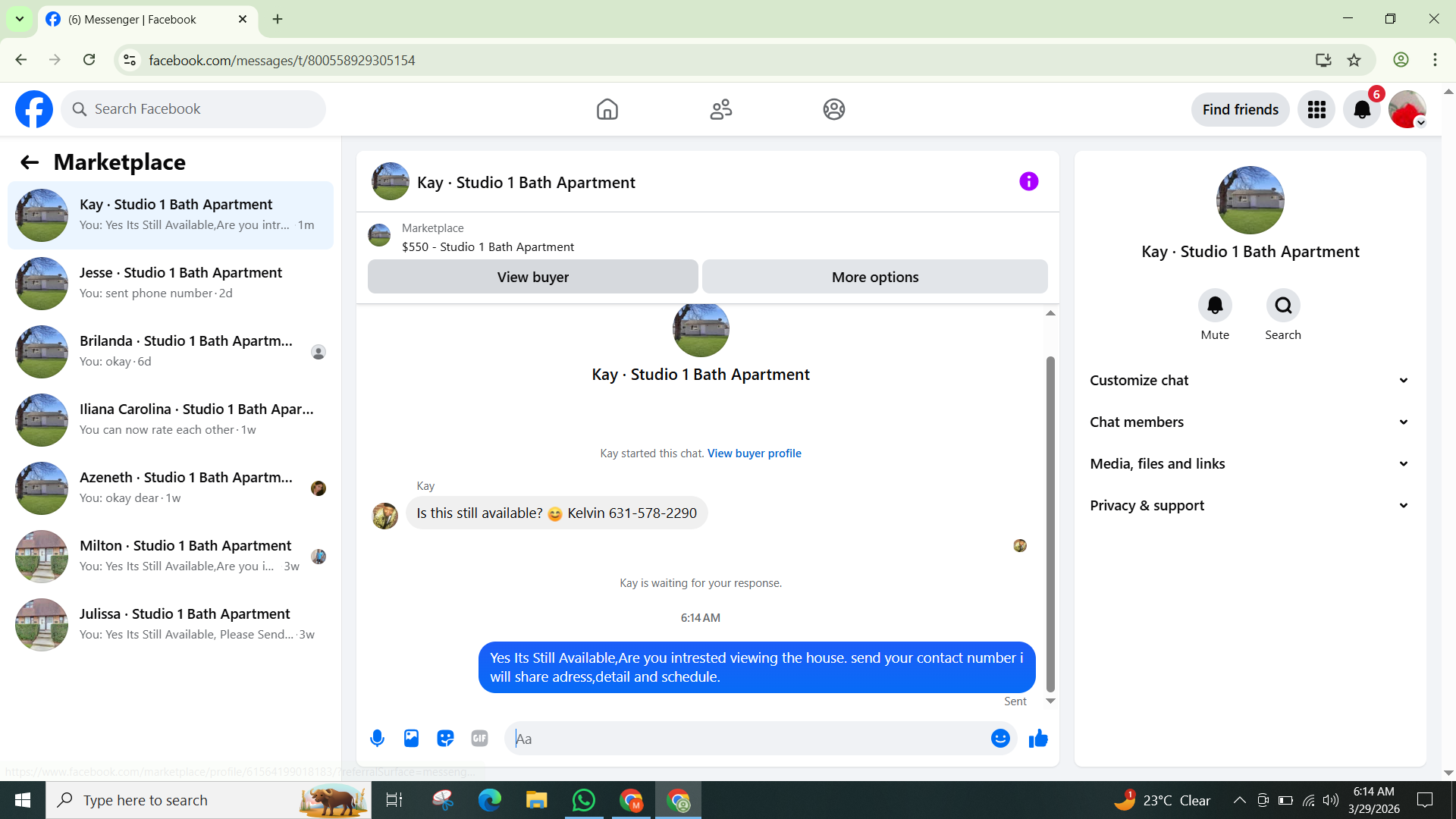The height and width of the screenshot is (819, 1456).
Task: Open the emoji picker in message box
Action: tap(1000, 738)
